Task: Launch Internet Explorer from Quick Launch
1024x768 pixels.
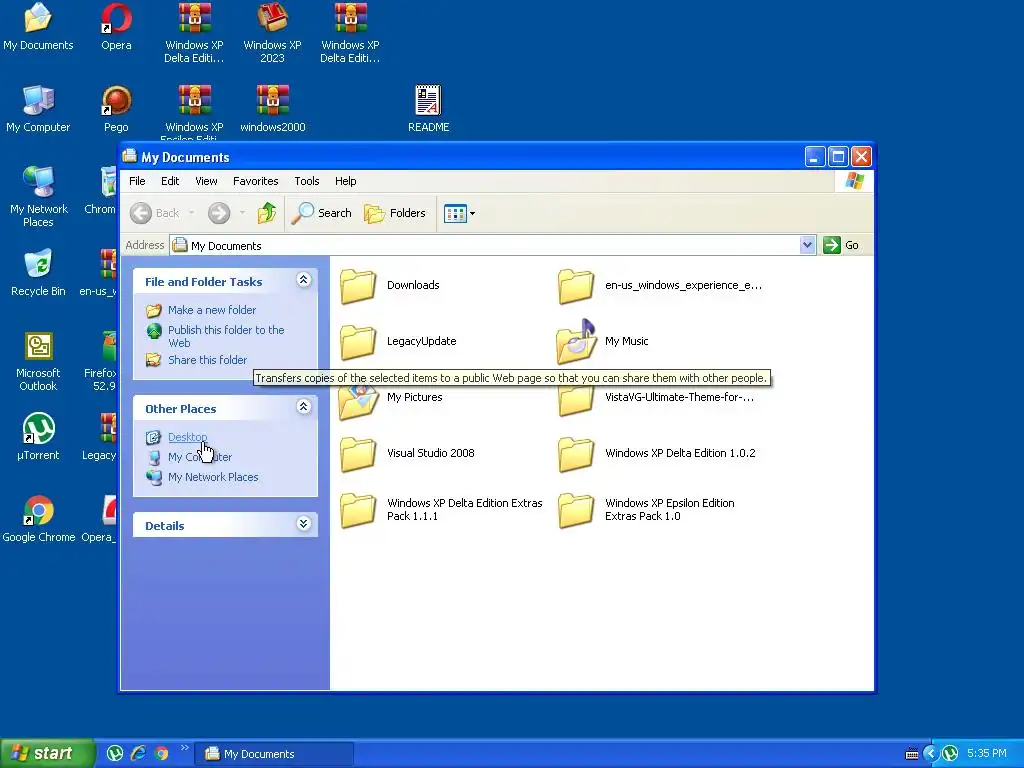Action: tap(138, 754)
